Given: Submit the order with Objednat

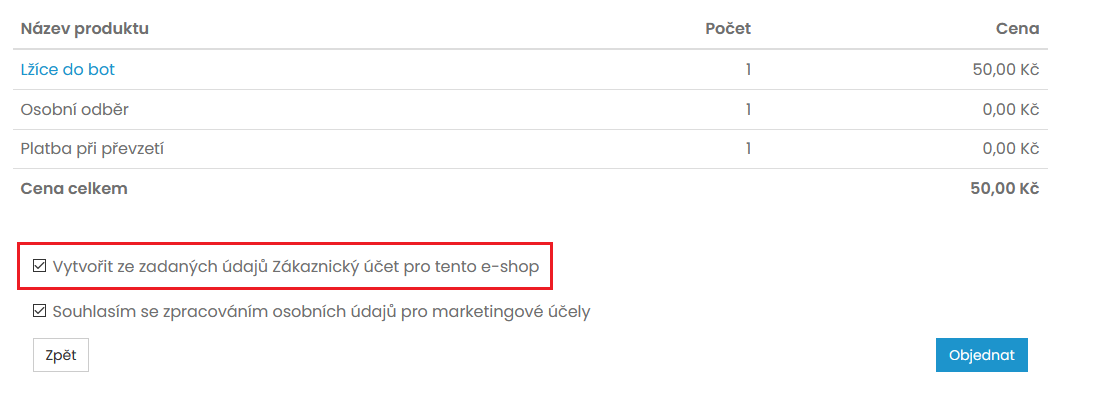Looking at the screenshot, I should 981,355.
